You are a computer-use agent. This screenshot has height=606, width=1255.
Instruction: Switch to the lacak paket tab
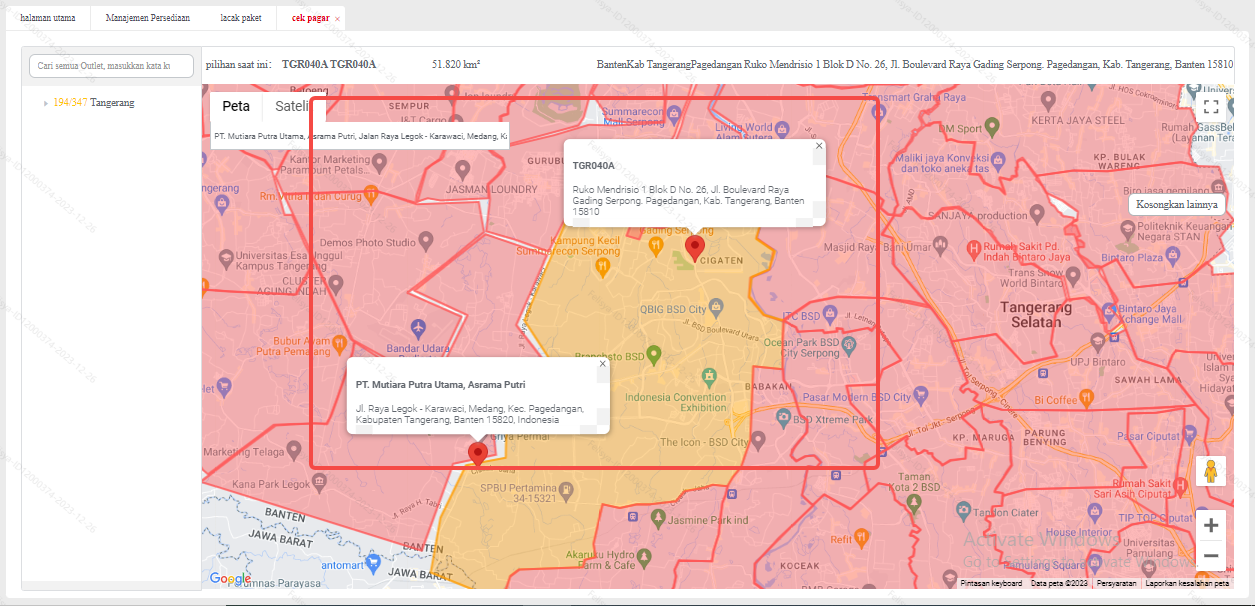tap(241, 18)
